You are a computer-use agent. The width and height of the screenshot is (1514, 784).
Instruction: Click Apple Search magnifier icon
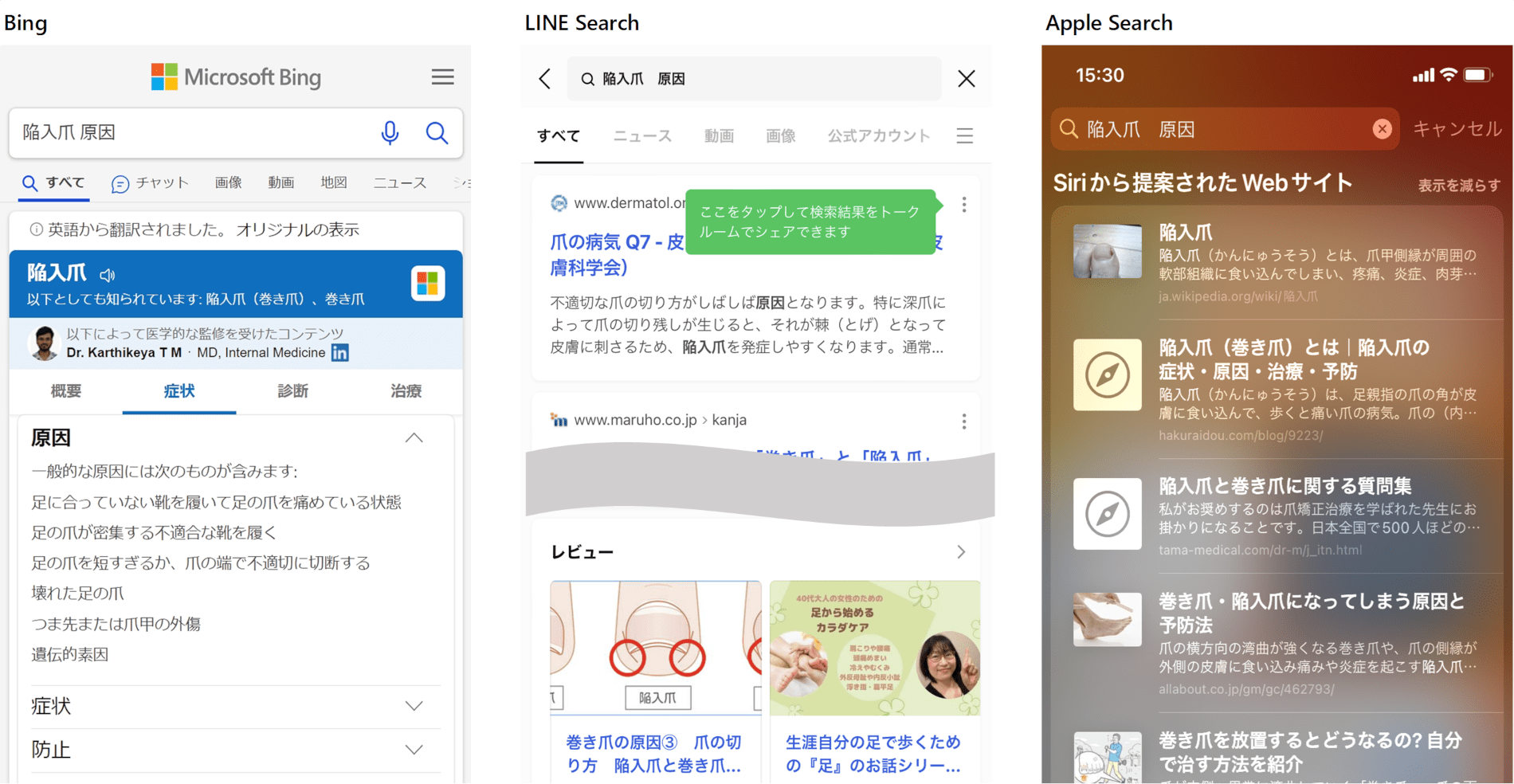(x=1069, y=129)
